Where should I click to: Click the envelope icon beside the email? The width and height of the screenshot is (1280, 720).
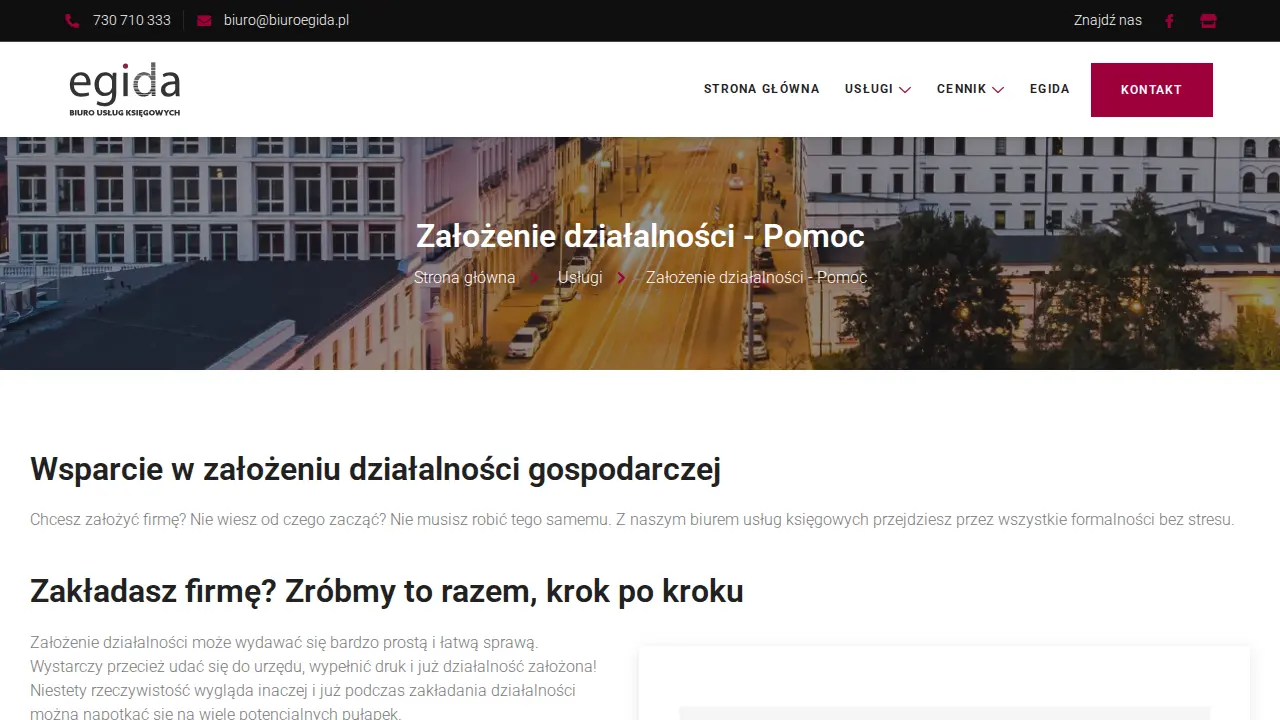[x=204, y=21]
